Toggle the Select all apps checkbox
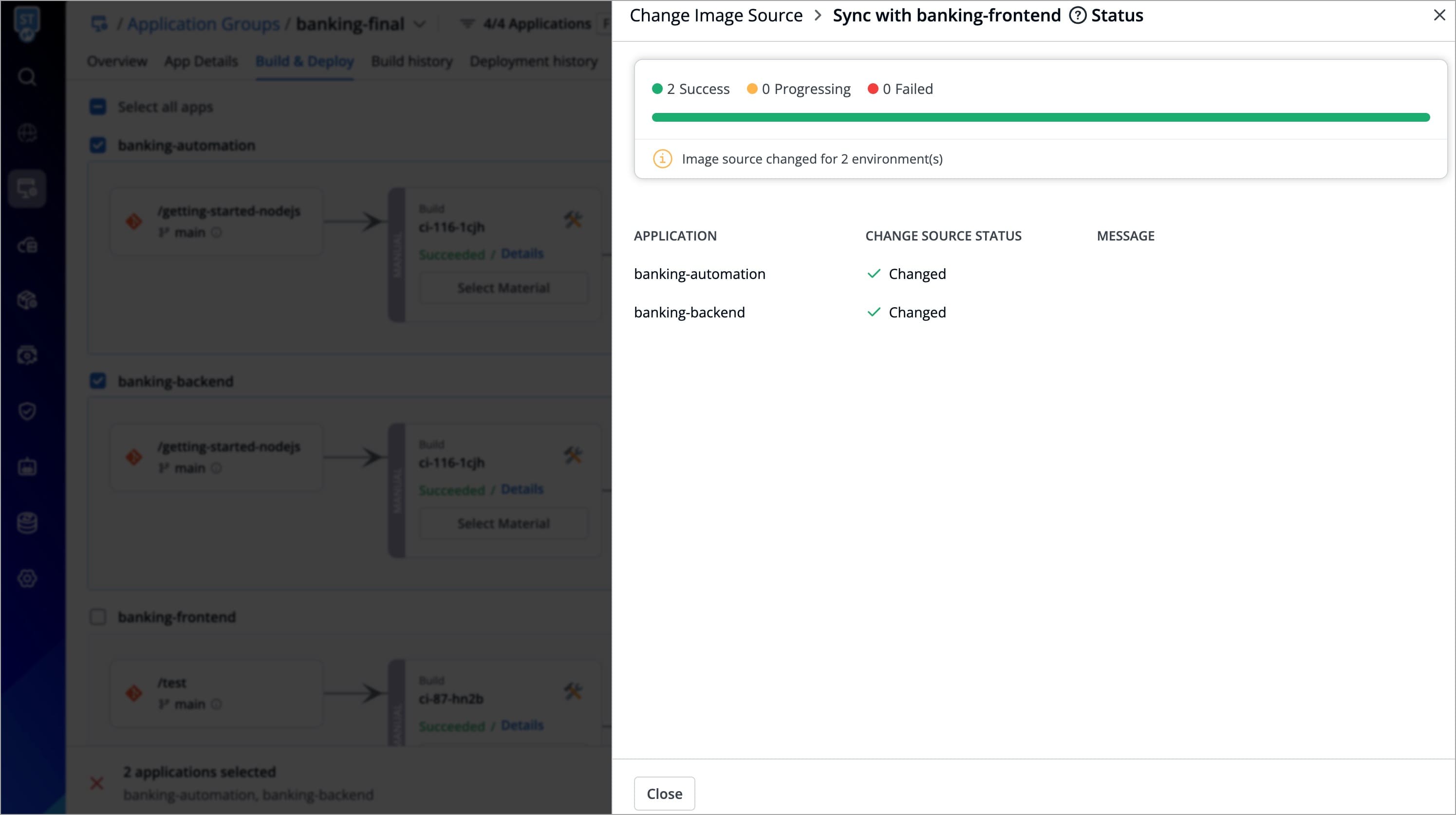 click(x=98, y=107)
